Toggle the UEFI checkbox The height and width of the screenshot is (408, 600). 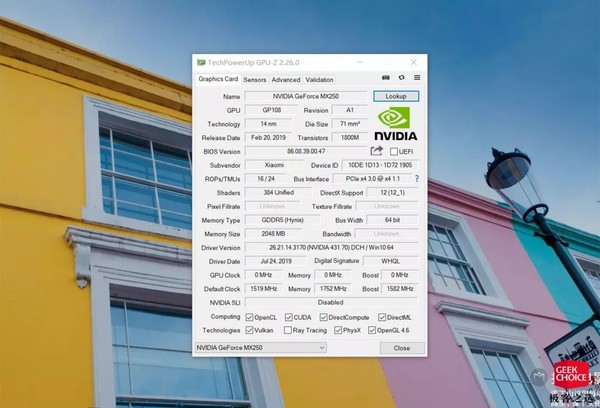pyautogui.click(x=394, y=152)
